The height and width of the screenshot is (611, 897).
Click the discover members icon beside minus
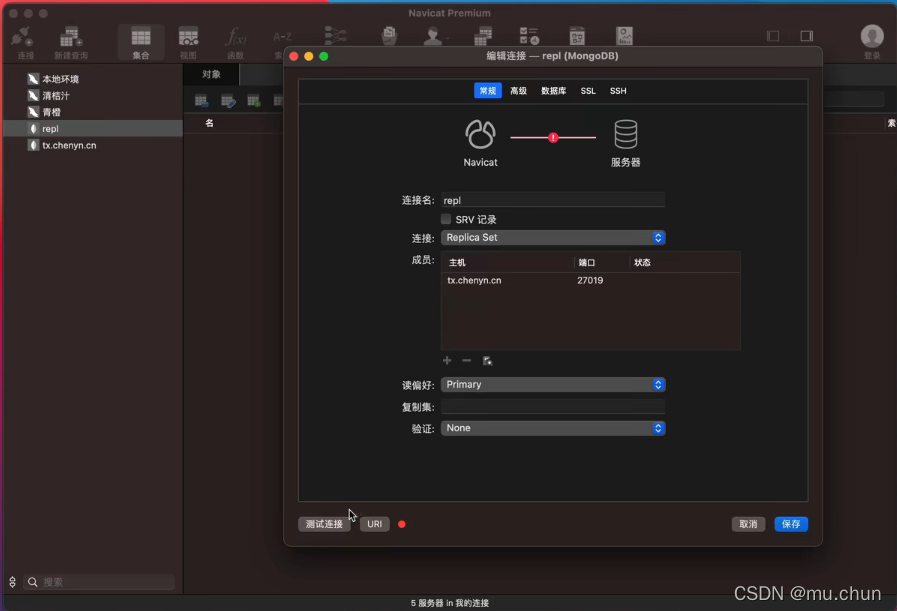(x=487, y=360)
